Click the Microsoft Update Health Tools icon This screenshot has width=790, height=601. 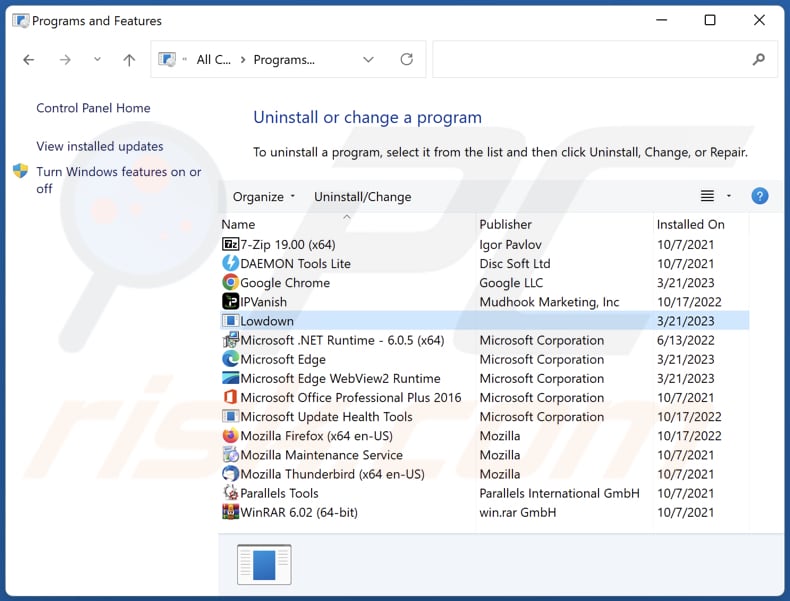click(x=230, y=417)
